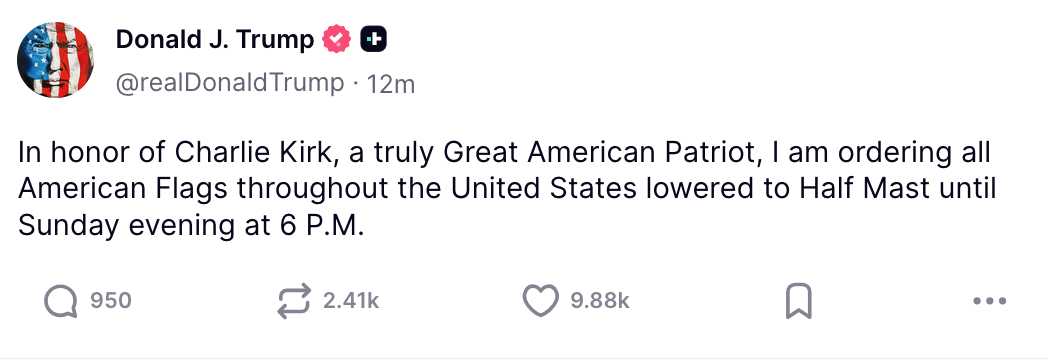Click the @realDonaldTrump handle

[230, 83]
